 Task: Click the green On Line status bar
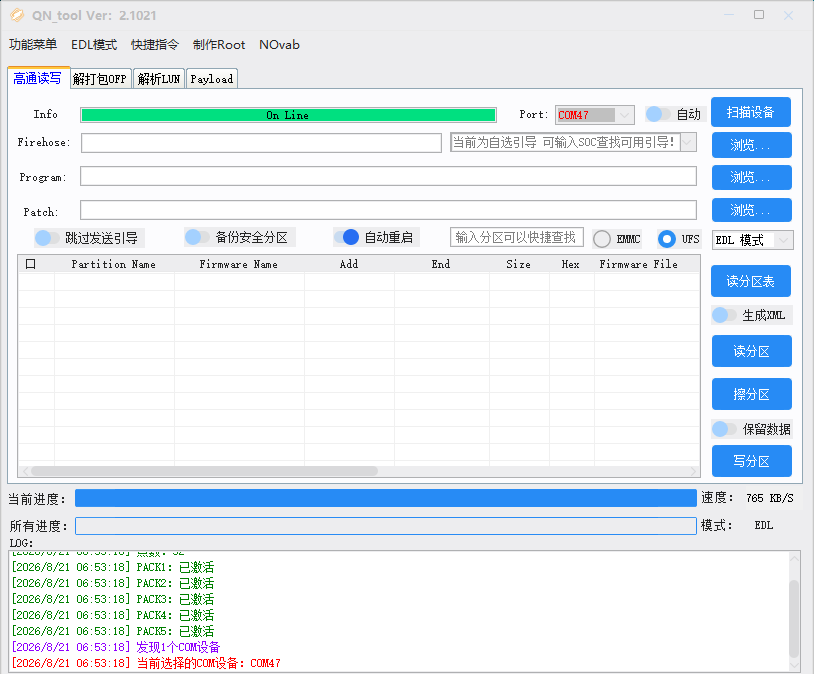coord(288,115)
